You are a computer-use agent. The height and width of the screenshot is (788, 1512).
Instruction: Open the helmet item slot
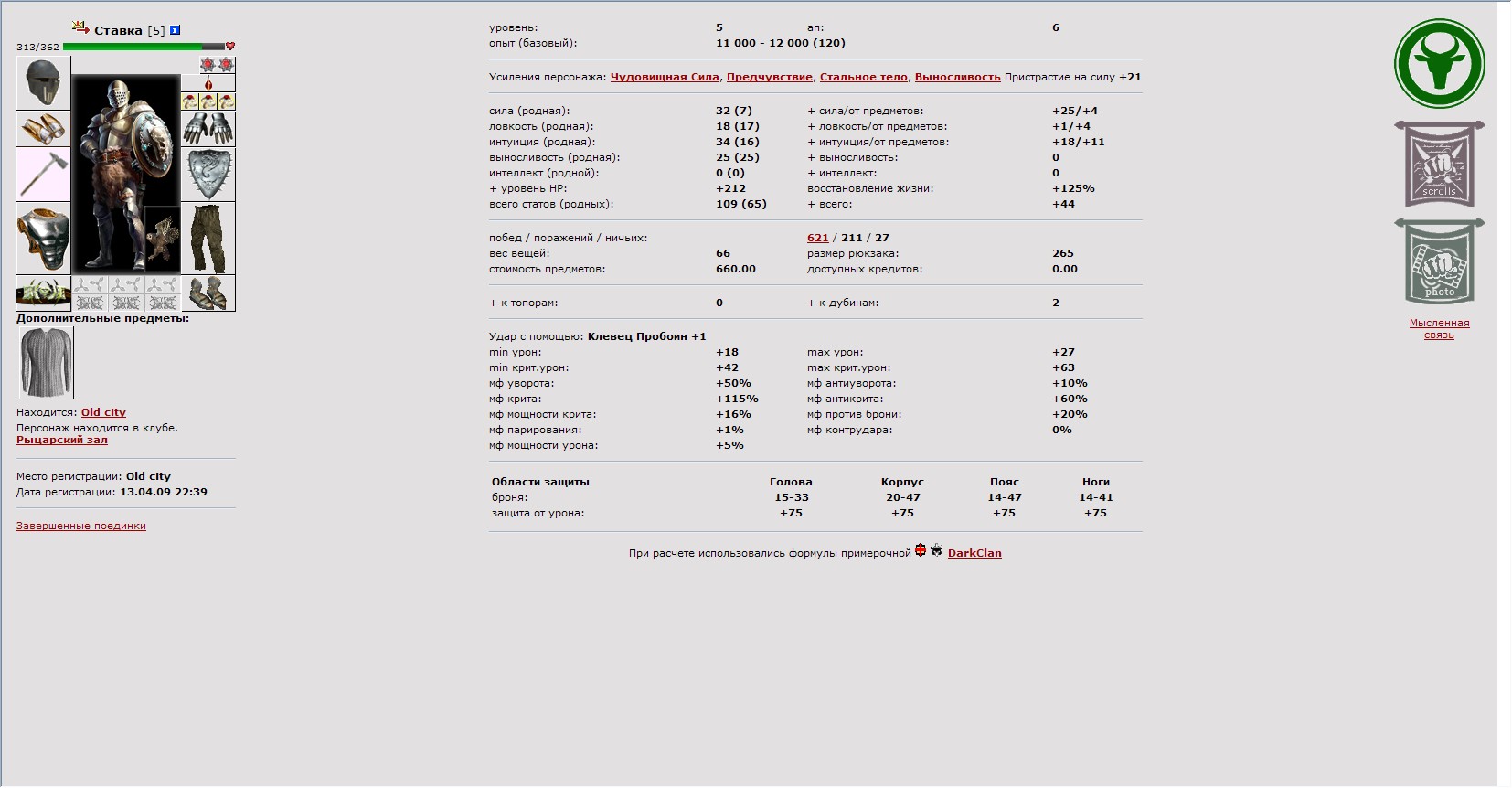(x=43, y=82)
